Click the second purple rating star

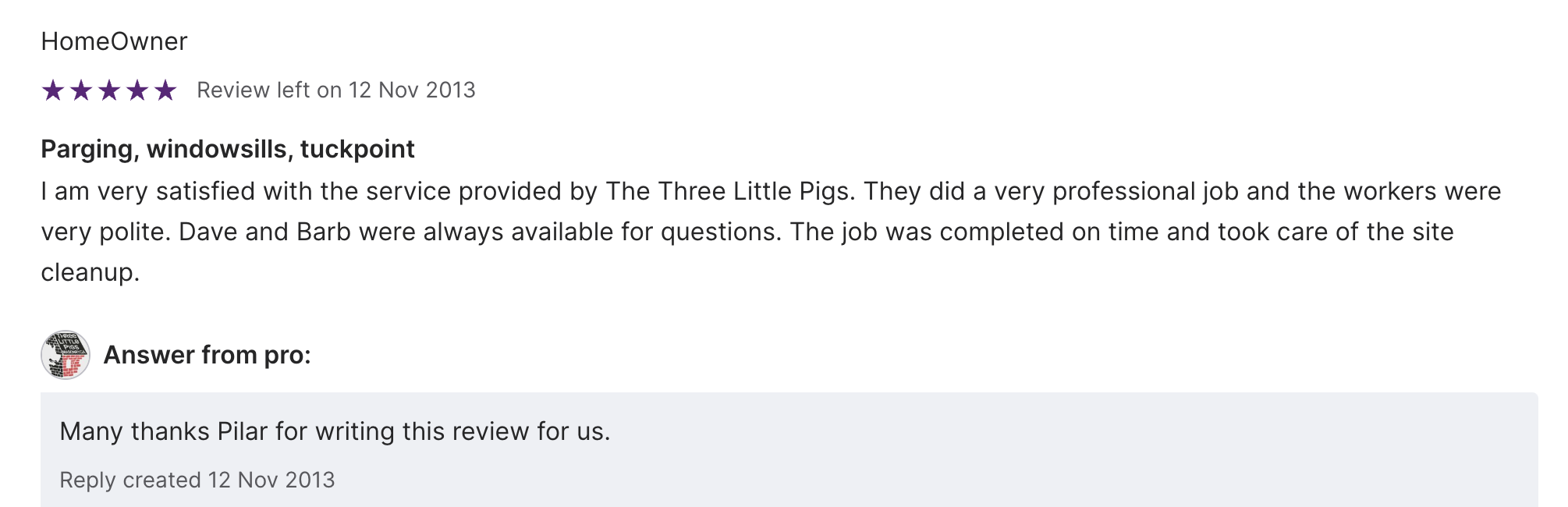click(x=81, y=90)
